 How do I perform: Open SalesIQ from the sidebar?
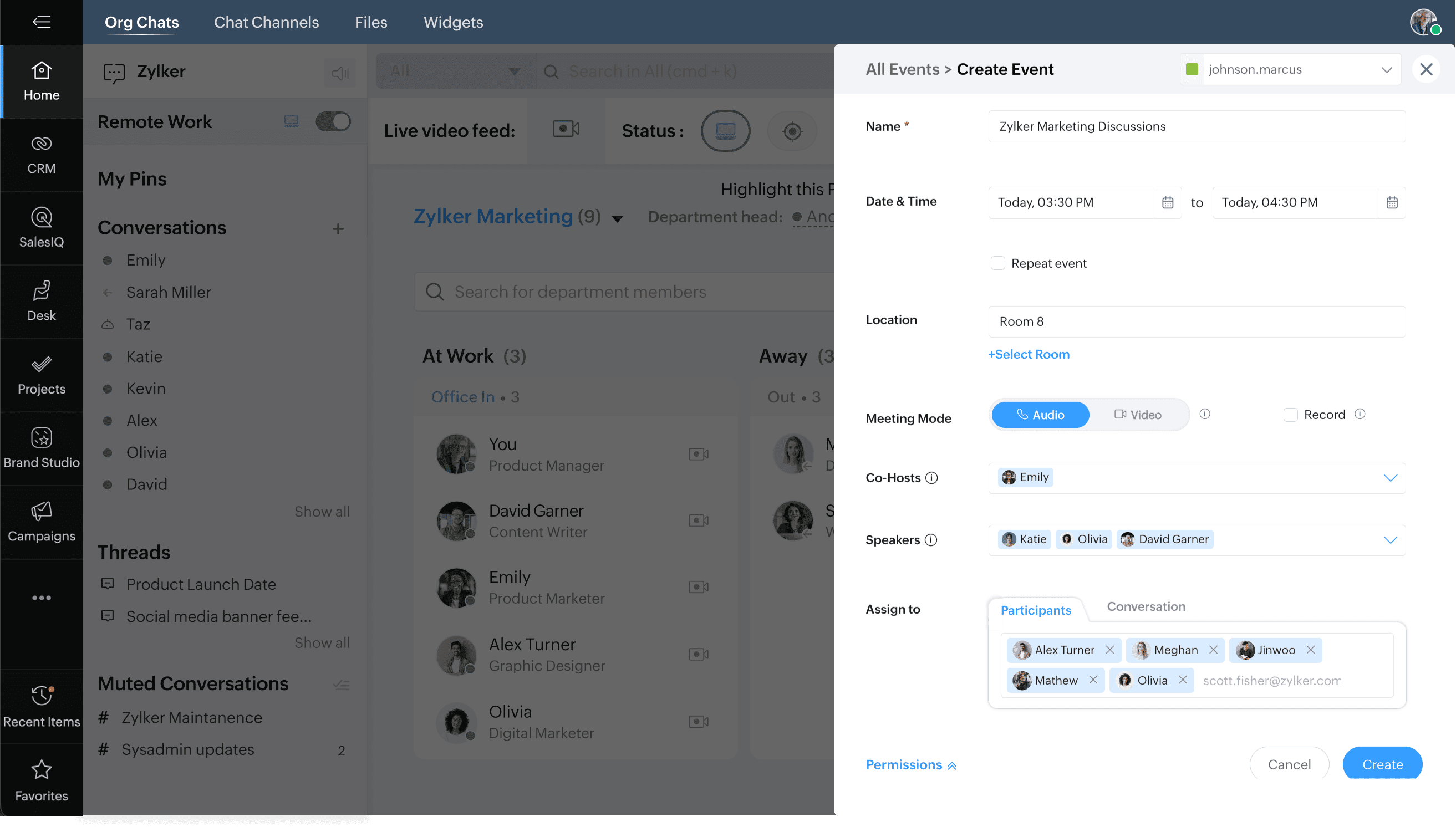[42, 227]
